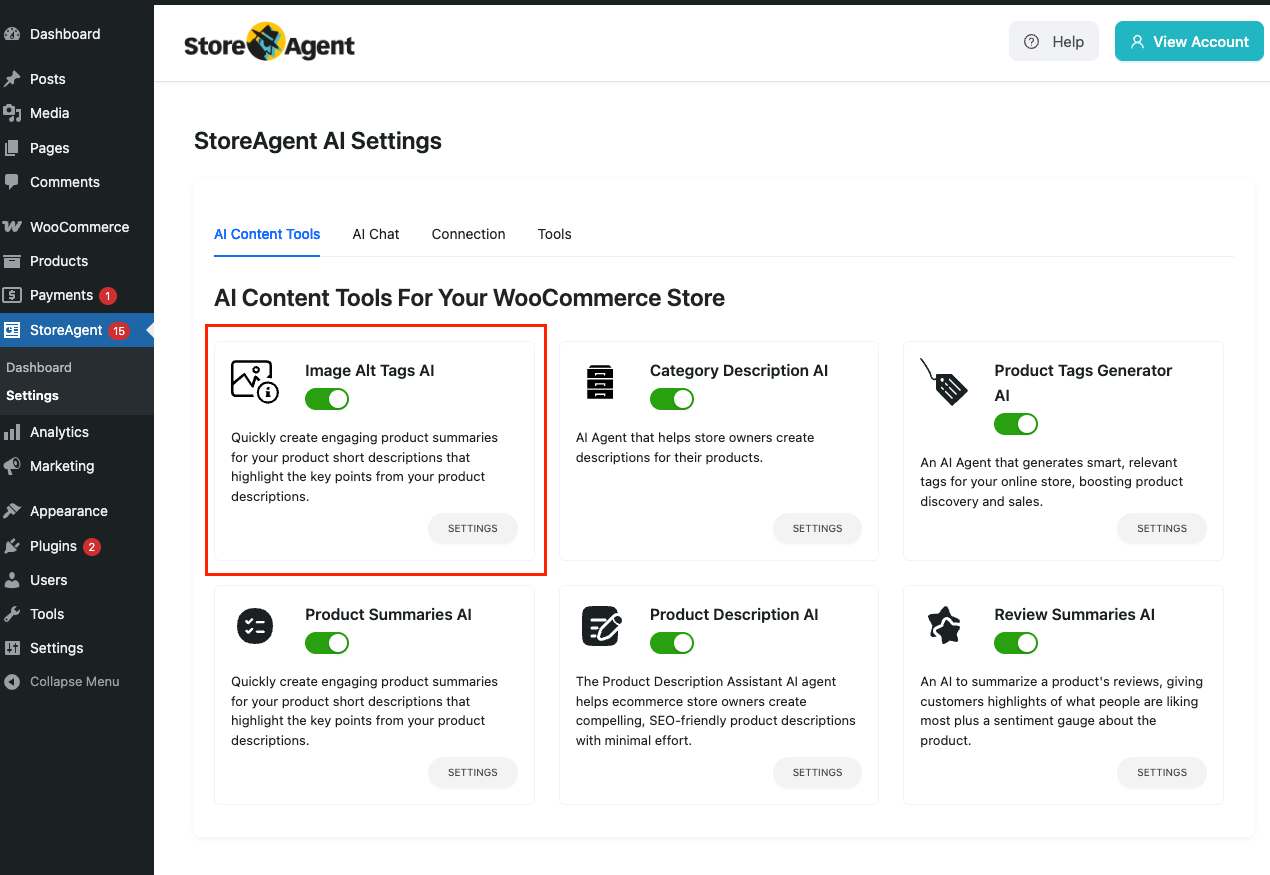
Task: Expand the Plugins sidebar menu
Action: click(x=53, y=546)
